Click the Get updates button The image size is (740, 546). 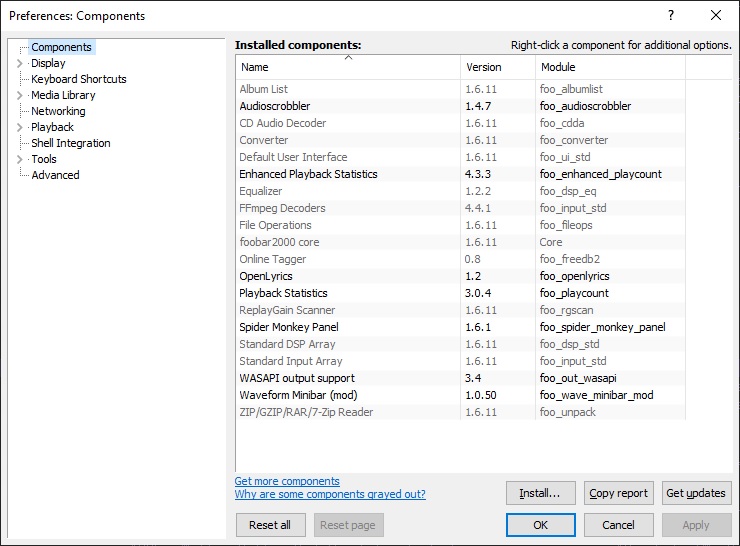tap(696, 493)
